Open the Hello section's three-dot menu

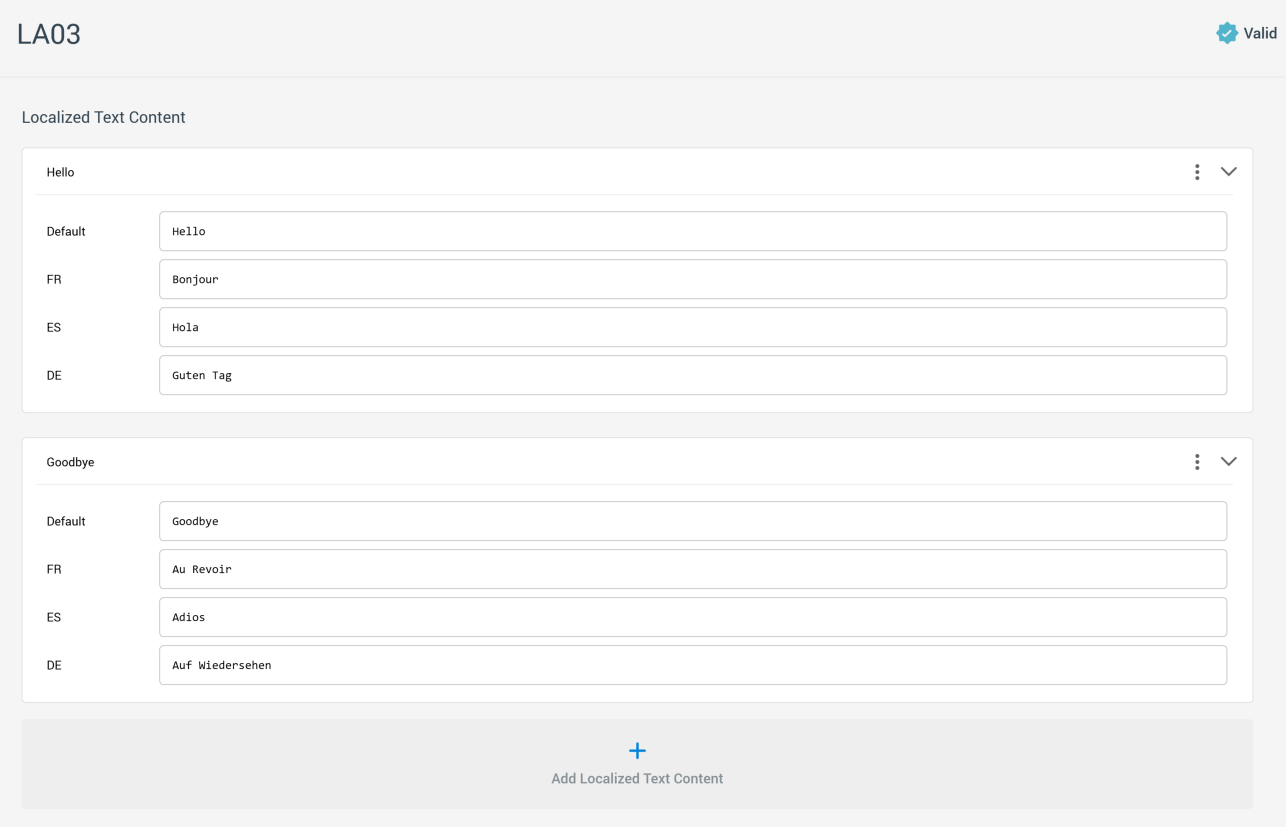pyautogui.click(x=1197, y=172)
